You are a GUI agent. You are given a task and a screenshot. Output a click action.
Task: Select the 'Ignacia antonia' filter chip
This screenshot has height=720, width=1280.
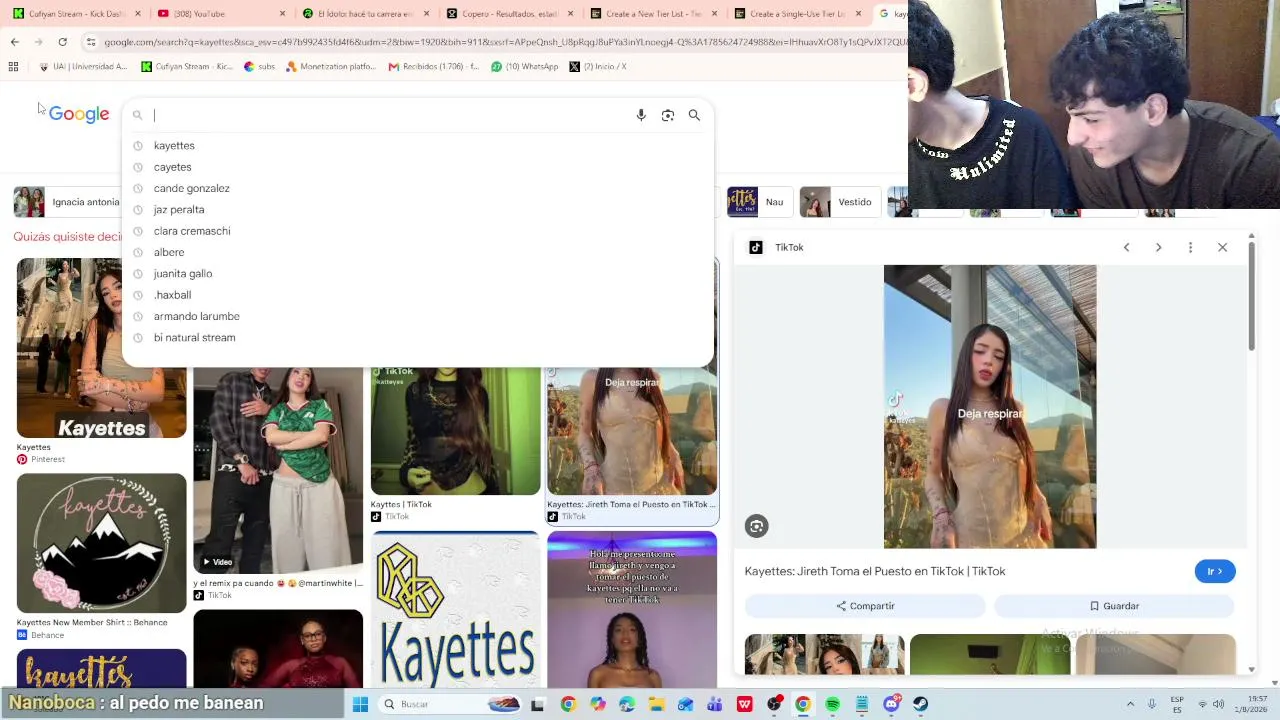(x=67, y=202)
